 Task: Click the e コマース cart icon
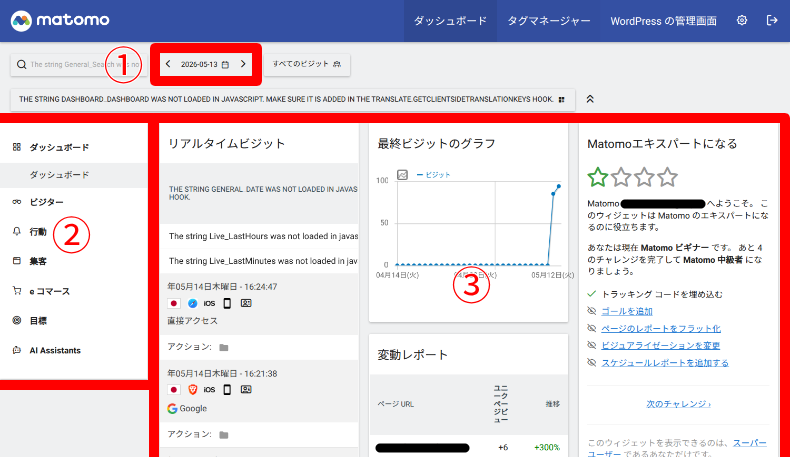[17, 291]
